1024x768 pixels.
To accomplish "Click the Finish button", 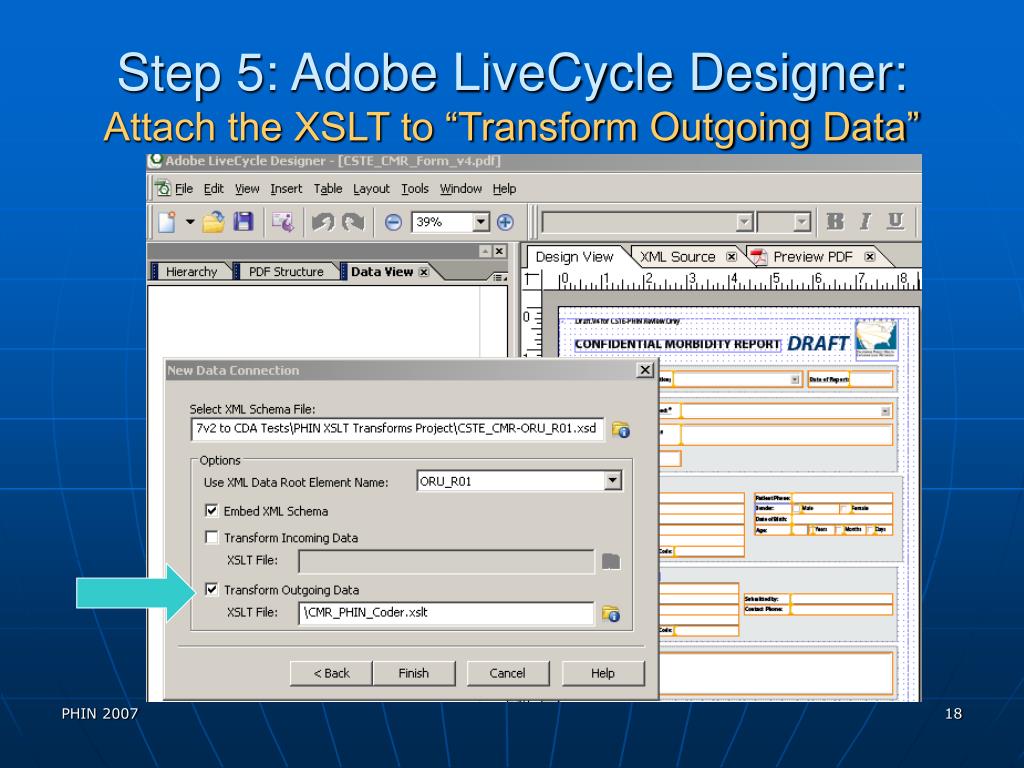I will coord(413,673).
